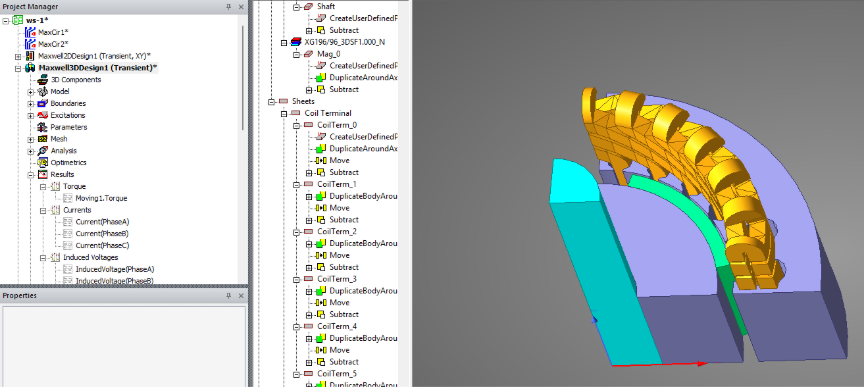Click the Analysis node icon
Viewport: 864px width, 387px height.
click(42, 151)
